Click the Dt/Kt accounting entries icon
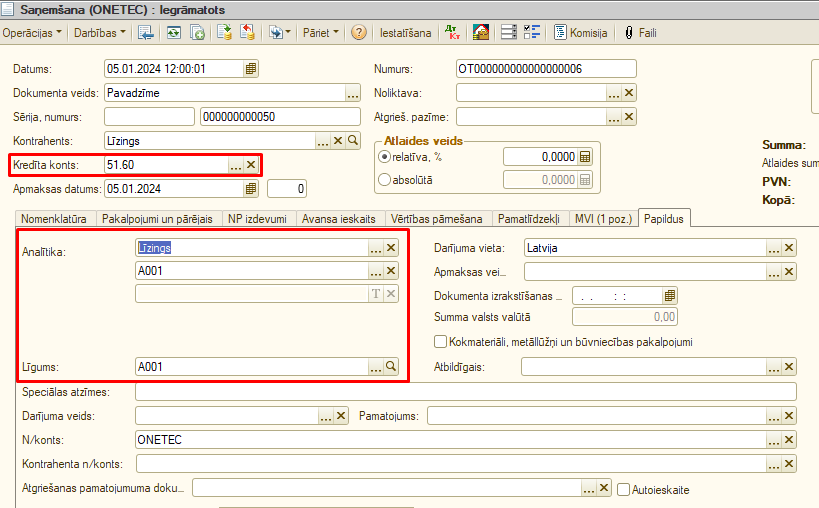The image size is (819, 508). [x=453, y=33]
